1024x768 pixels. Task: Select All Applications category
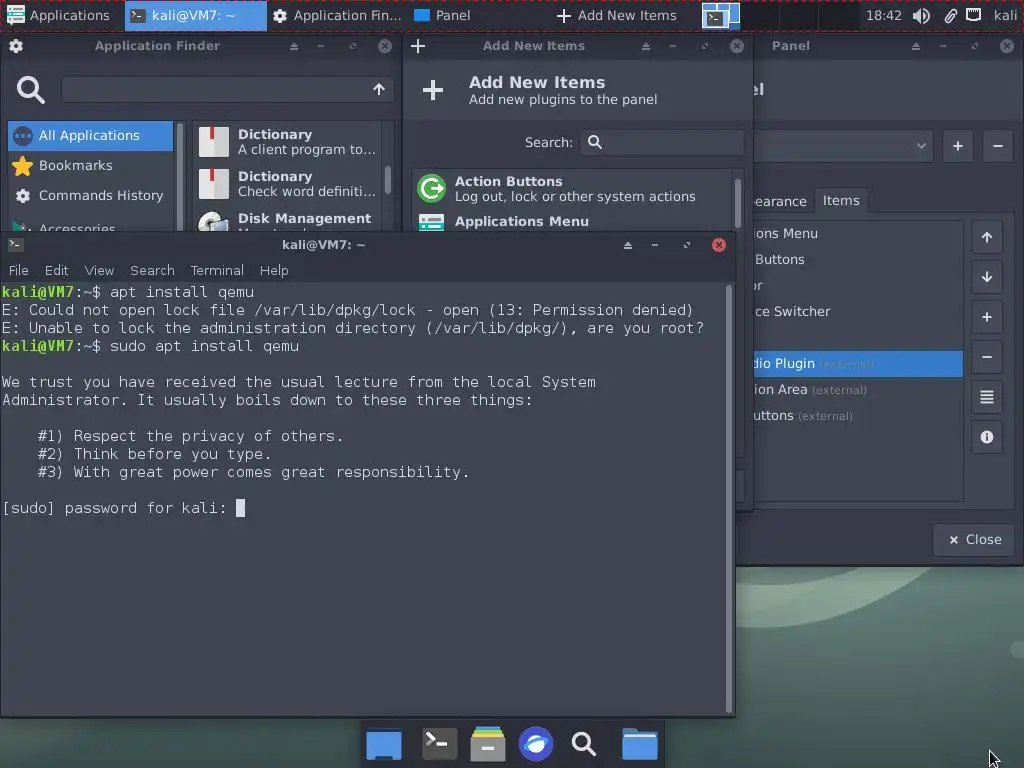(x=91, y=135)
